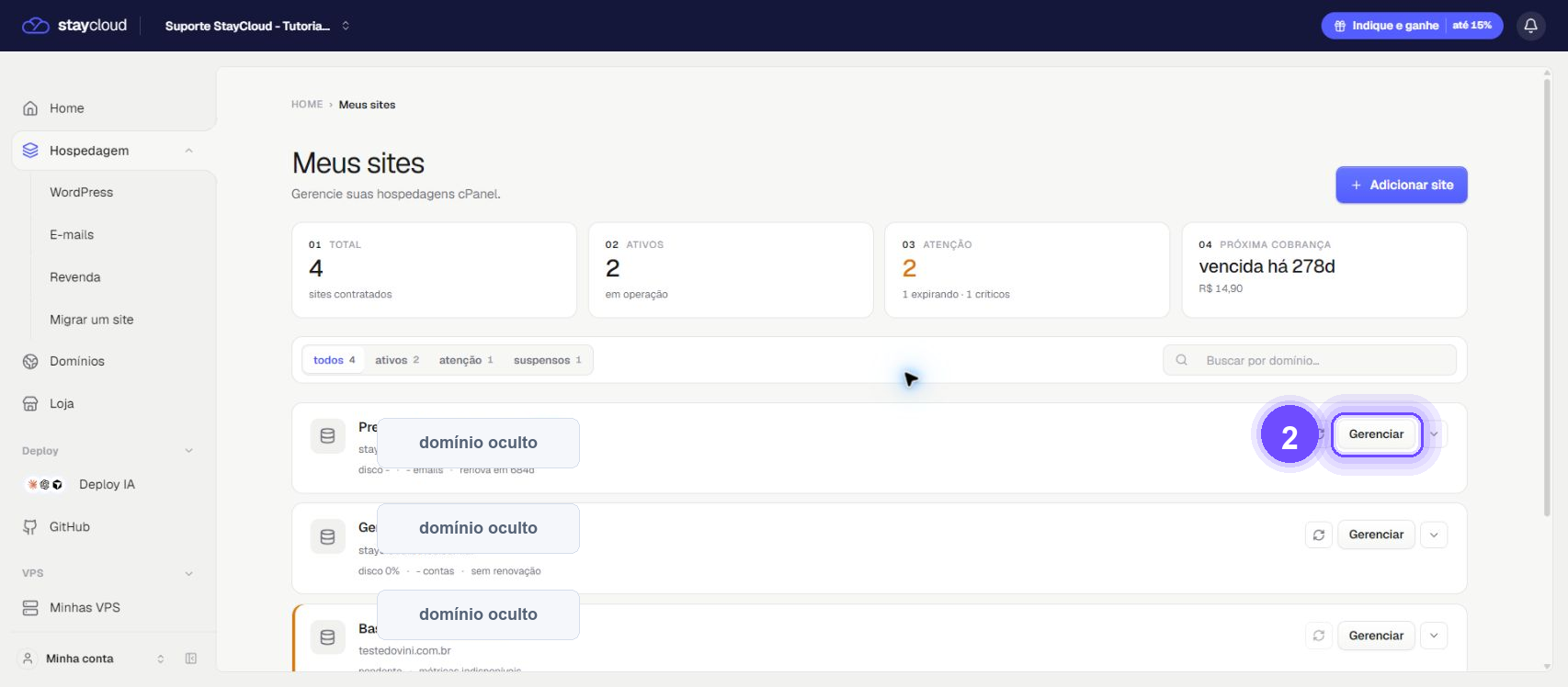Open dropdown beside second site's Gerenciar
The width and height of the screenshot is (1568, 687).
click(1434, 535)
